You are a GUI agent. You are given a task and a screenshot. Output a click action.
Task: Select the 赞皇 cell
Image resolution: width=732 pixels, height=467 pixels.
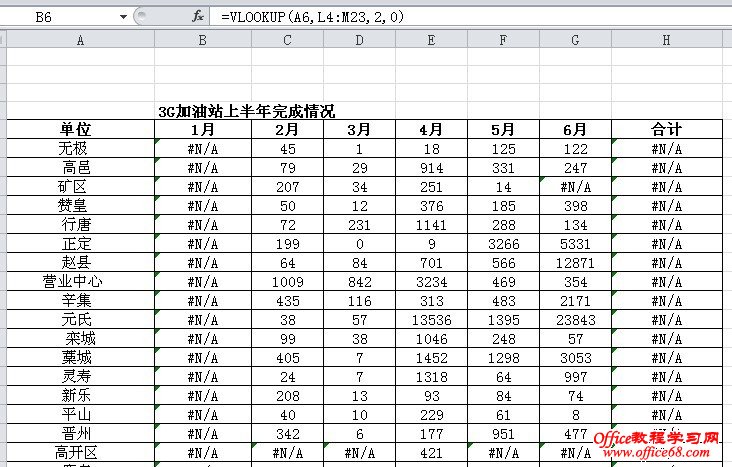coord(80,206)
